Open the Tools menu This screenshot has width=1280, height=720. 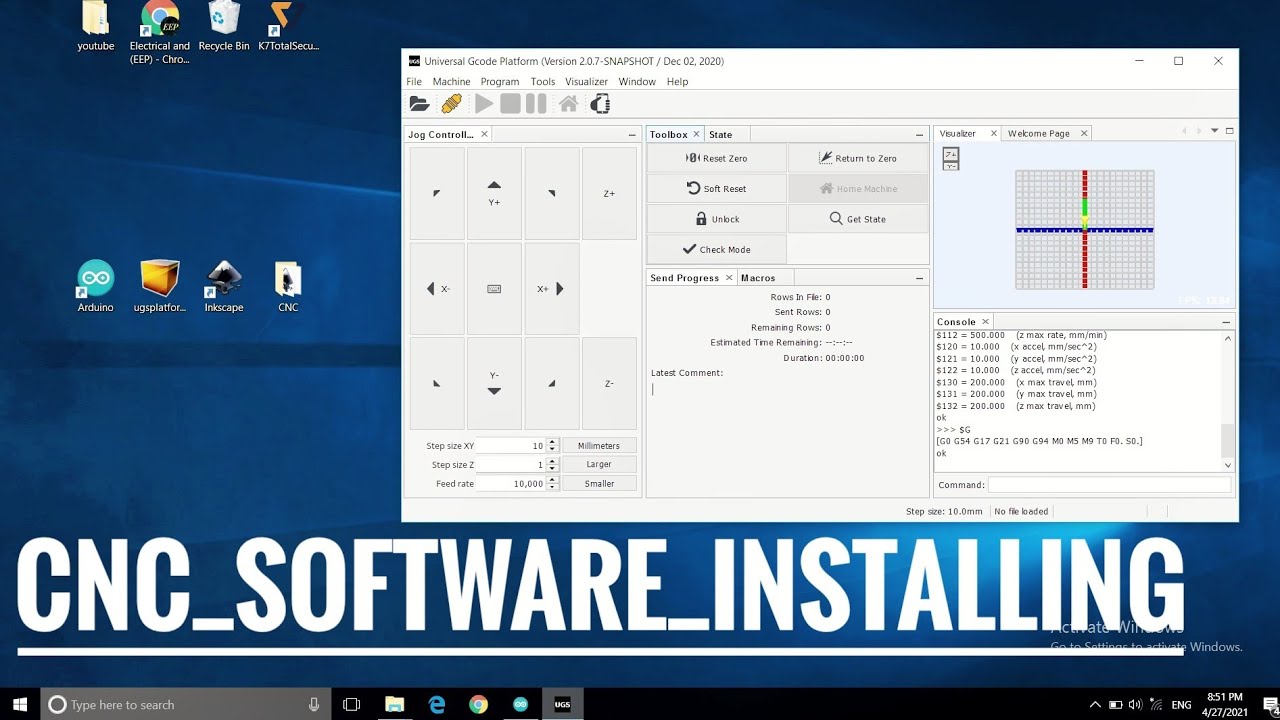coord(543,82)
